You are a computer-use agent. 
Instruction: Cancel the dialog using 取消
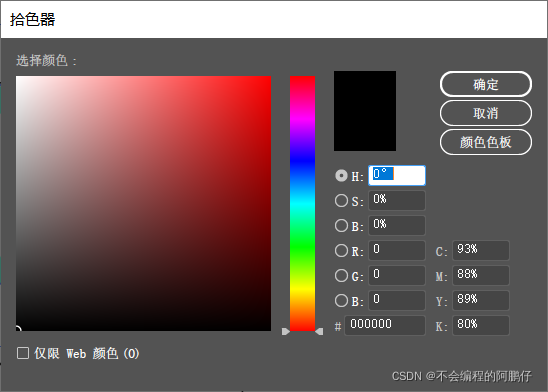tap(486, 113)
